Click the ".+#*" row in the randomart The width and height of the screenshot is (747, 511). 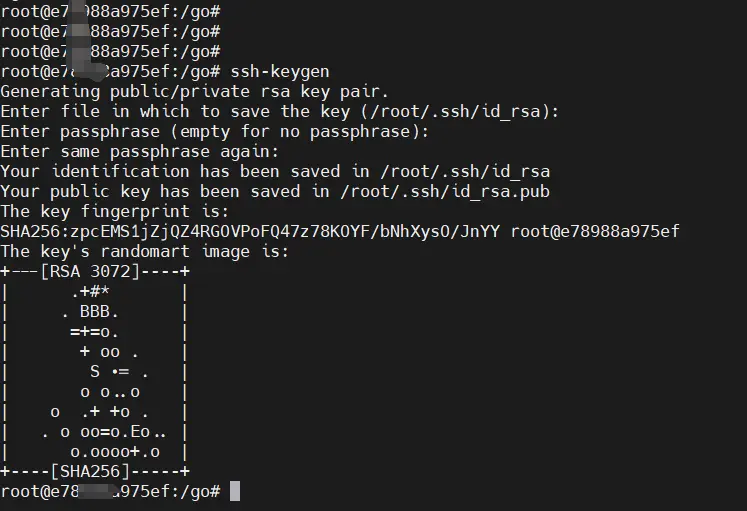(x=90, y=291)
